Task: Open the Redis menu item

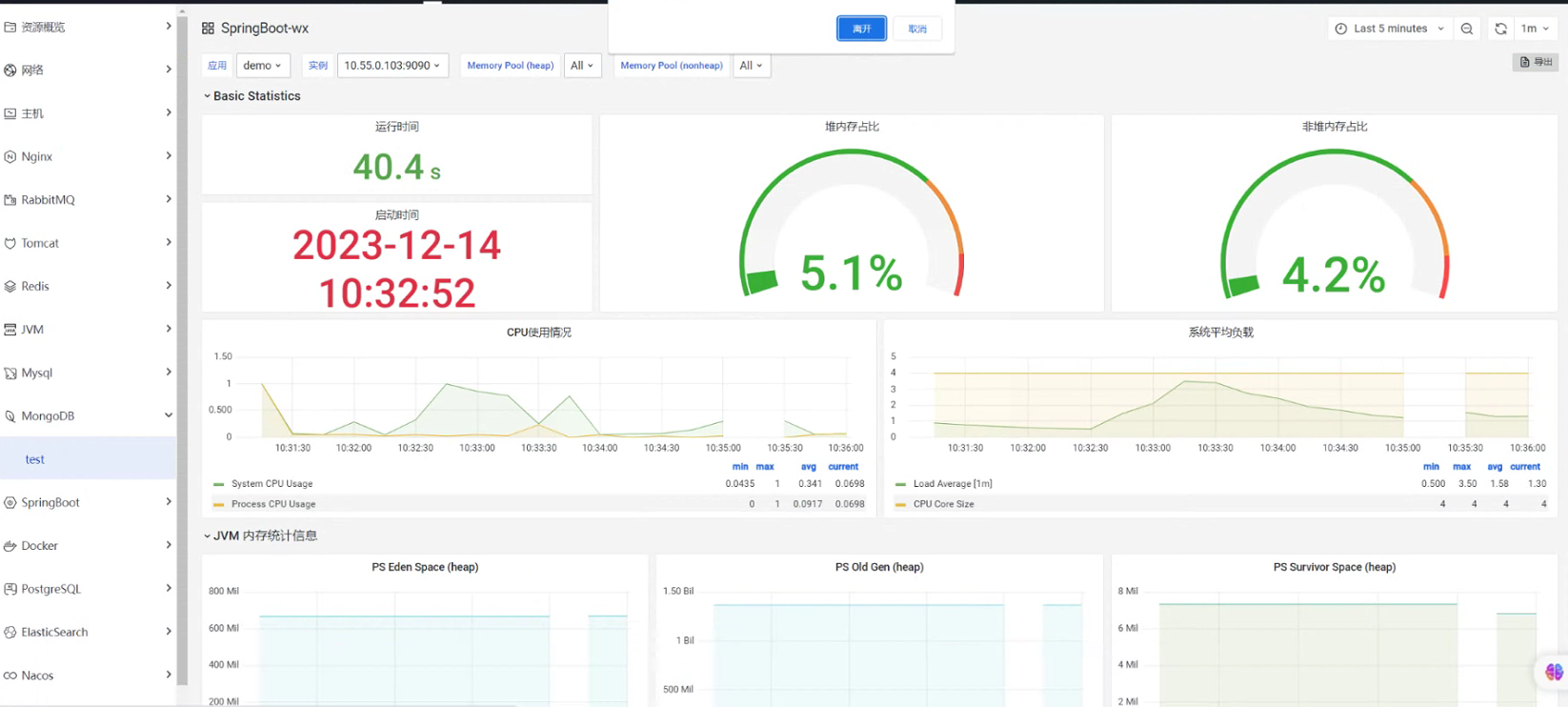Action: 89,287
